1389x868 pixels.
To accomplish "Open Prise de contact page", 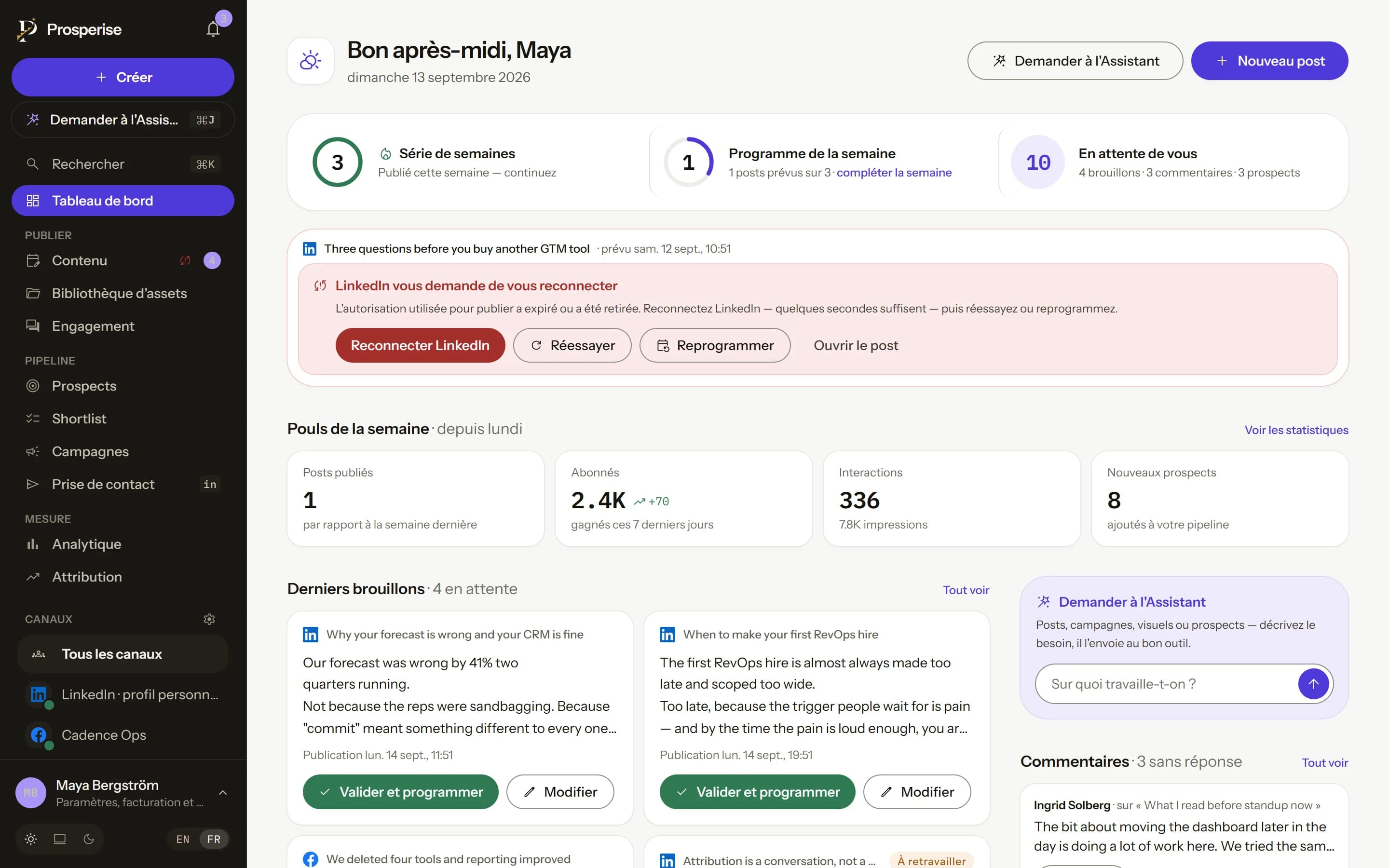I will point(123,484).
